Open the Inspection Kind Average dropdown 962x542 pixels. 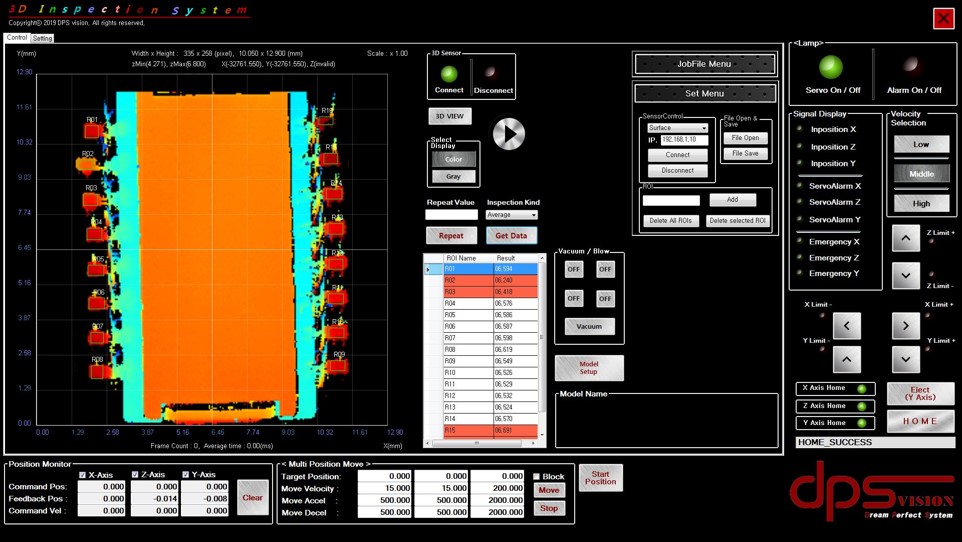pos(512,215)
